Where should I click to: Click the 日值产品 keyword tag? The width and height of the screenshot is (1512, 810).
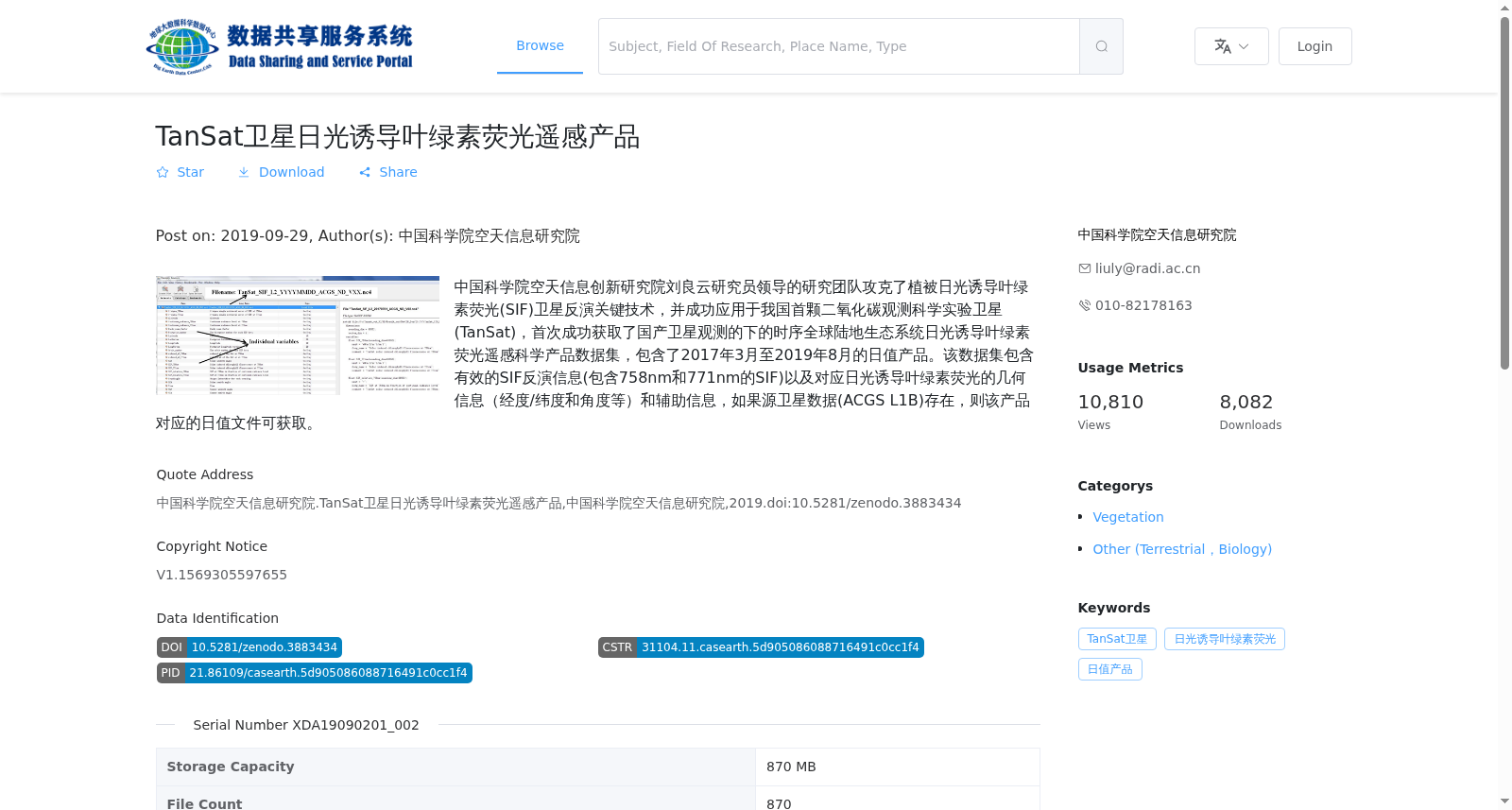point(1109,669)
